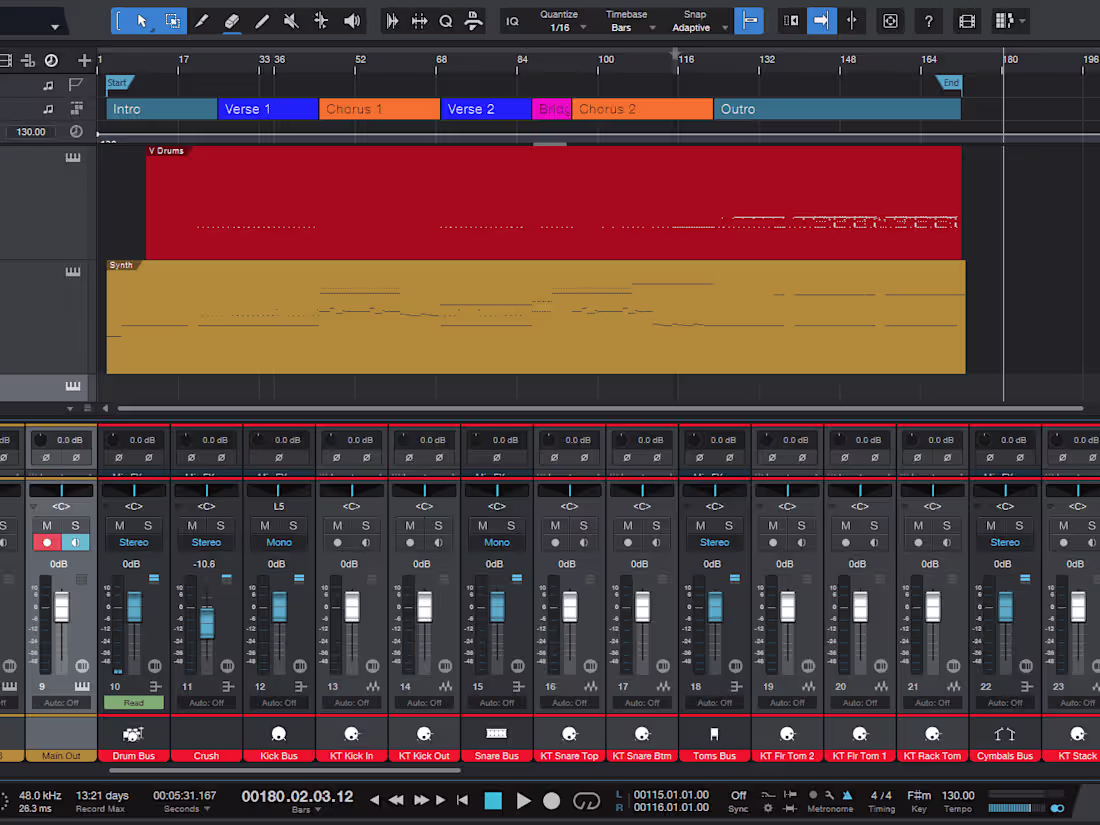Solo the Crush channel

(x=220, y=525)
